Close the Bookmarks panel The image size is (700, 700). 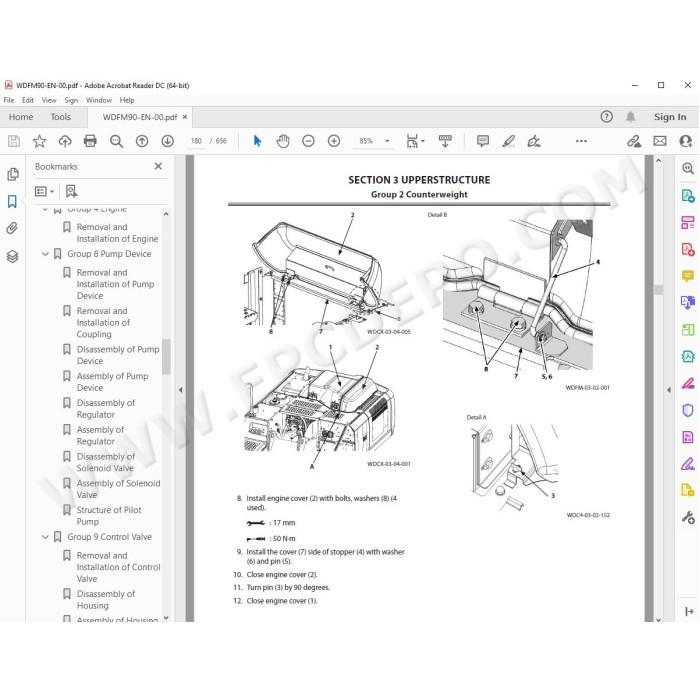(x=158, y=166)
